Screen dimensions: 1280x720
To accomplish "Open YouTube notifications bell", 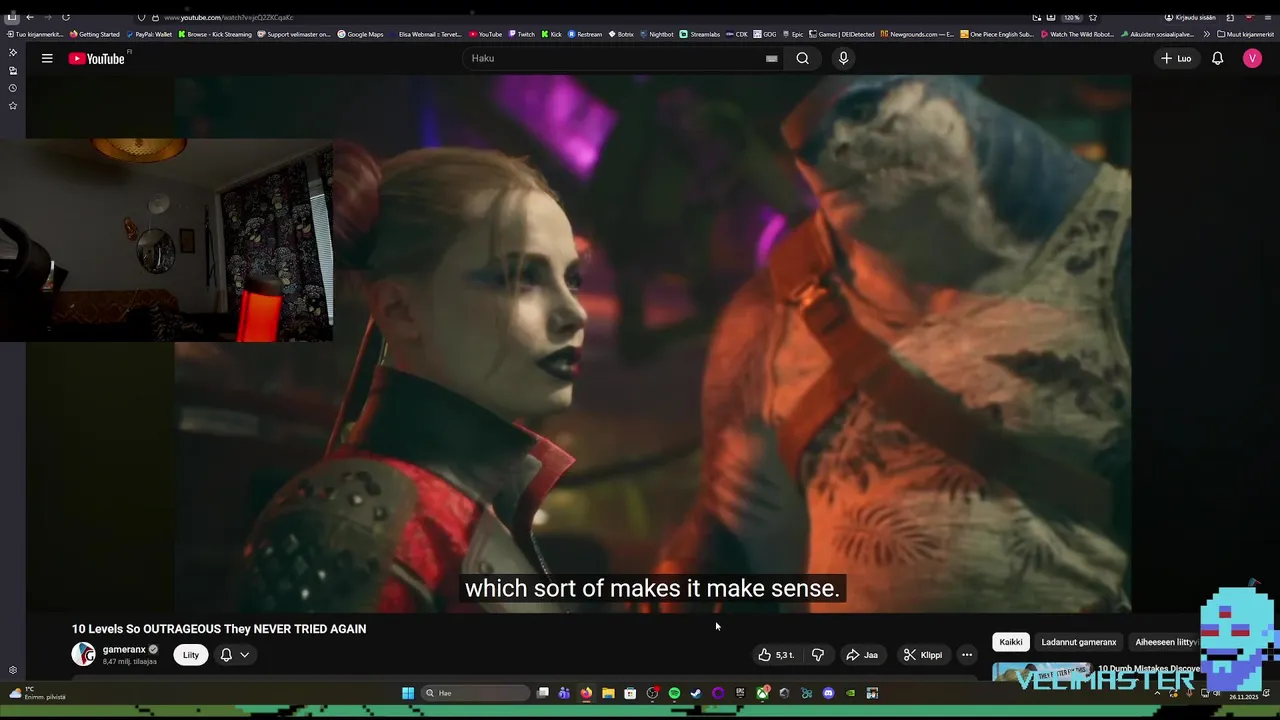I will click(1217, 59).
